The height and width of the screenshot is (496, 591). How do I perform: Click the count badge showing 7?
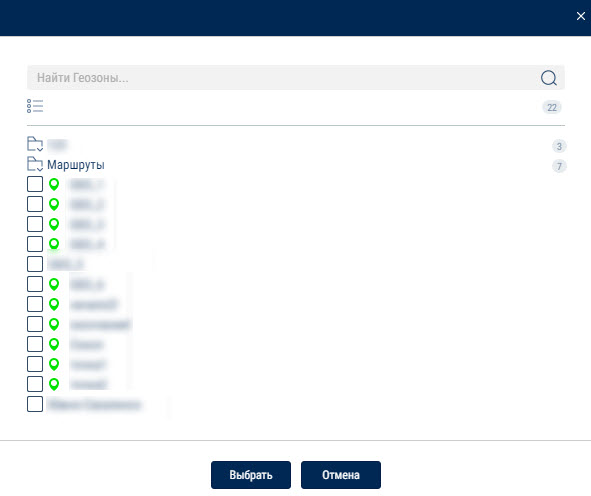(559, 166)
